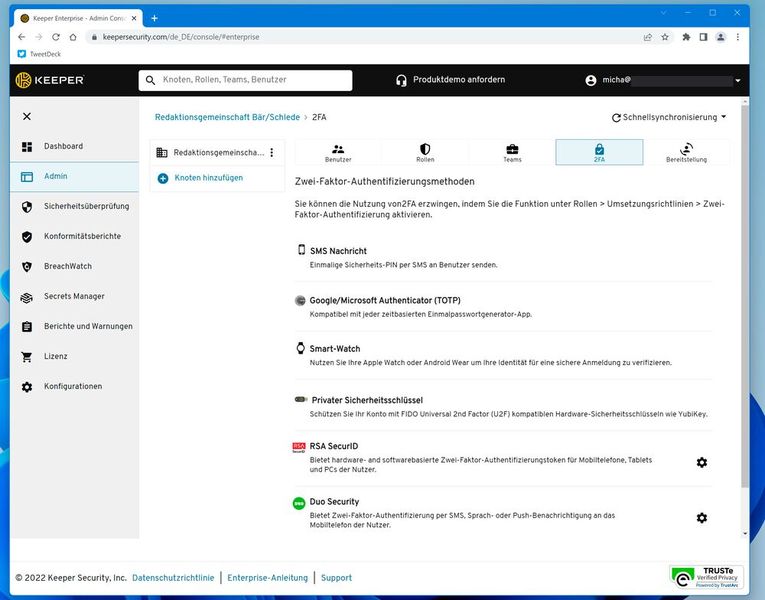Click the headset icon next to Produktdemo
This screenshot has height=600, width=765.
[x=401, y=80]
